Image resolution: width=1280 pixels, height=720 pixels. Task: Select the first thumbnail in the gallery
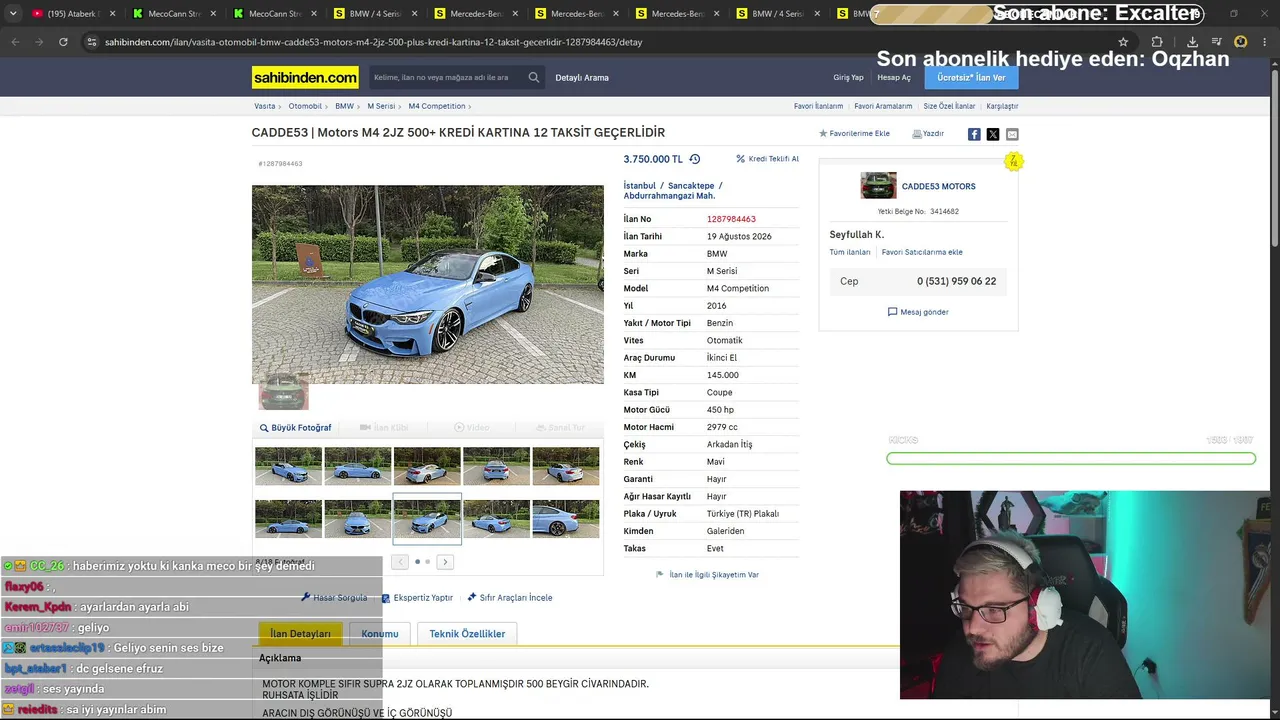(288, 466)
